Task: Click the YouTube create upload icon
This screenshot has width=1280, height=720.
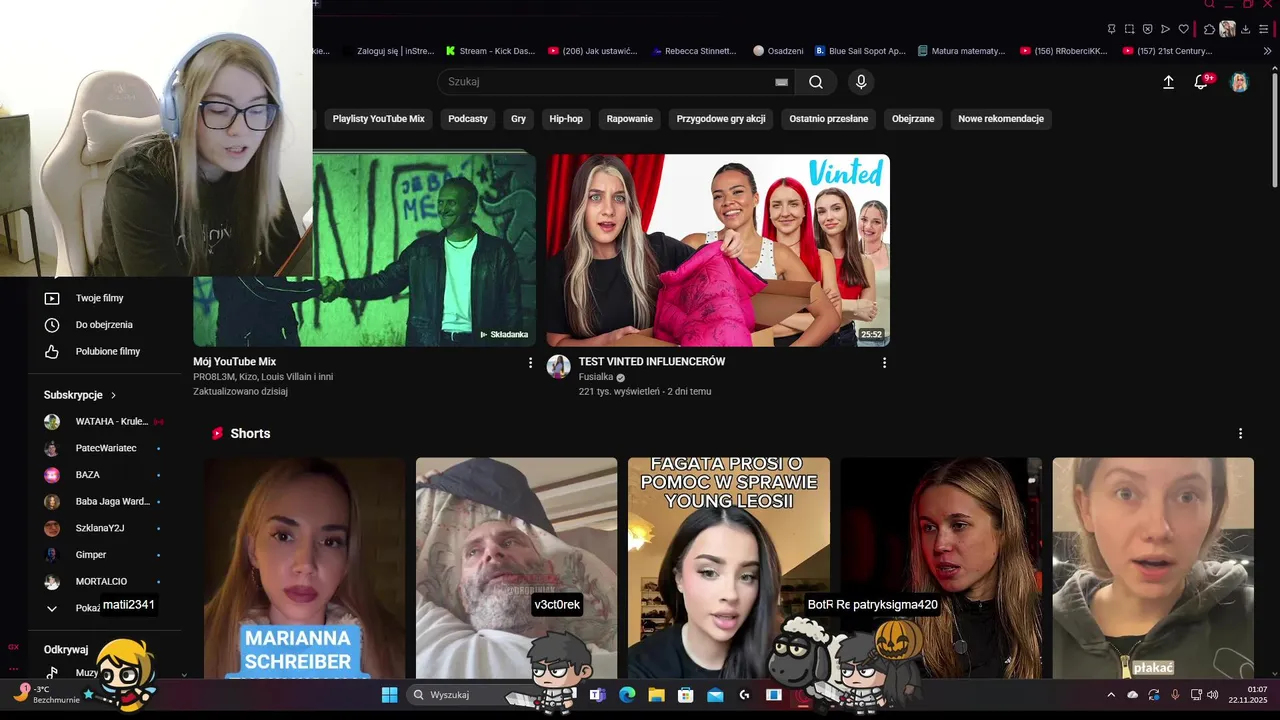Action: [x=1168, y=82]
